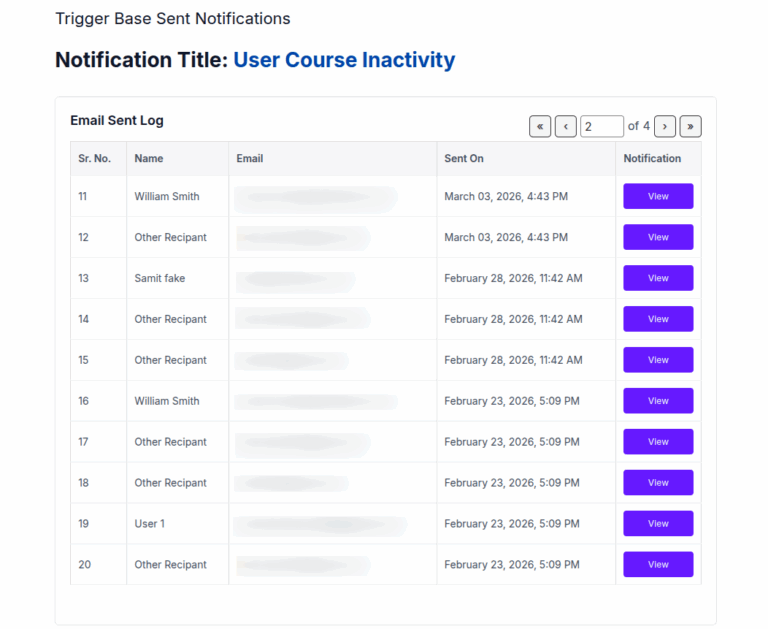Click the page number input field
Screen dimensions: 768x629
click(x=601, y=126)
